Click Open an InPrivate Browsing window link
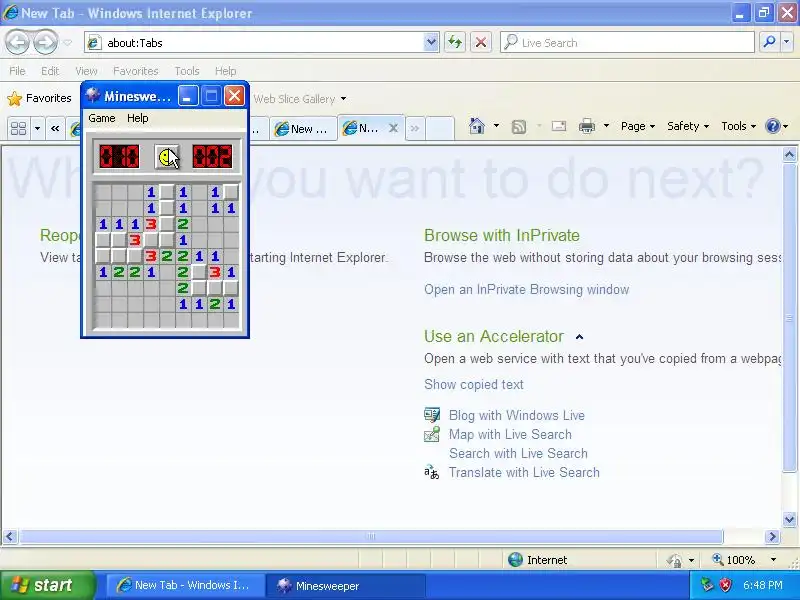Screen dimensions: 800x600 pos(527,289)
